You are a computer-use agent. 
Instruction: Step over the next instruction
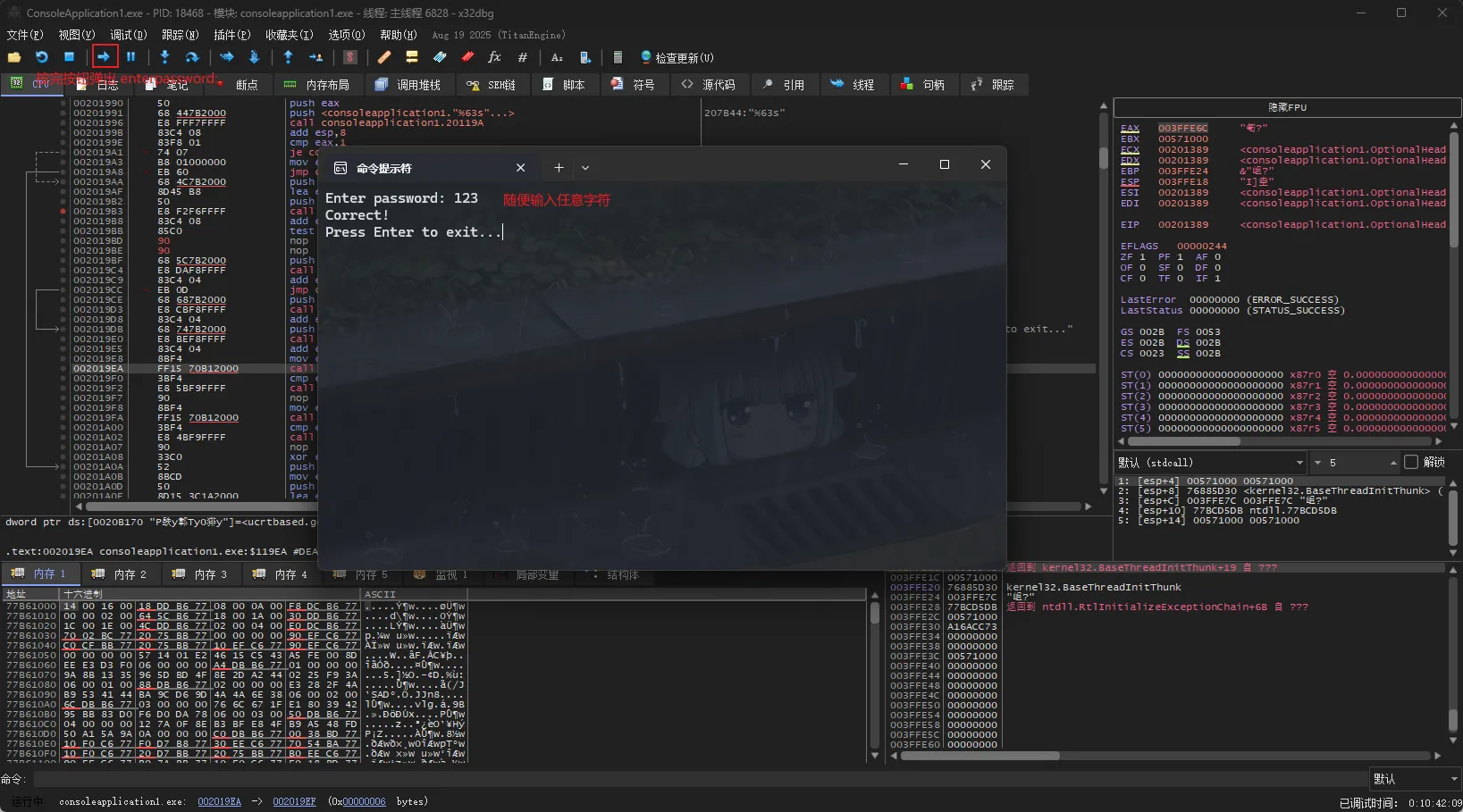tap(192, 57)
